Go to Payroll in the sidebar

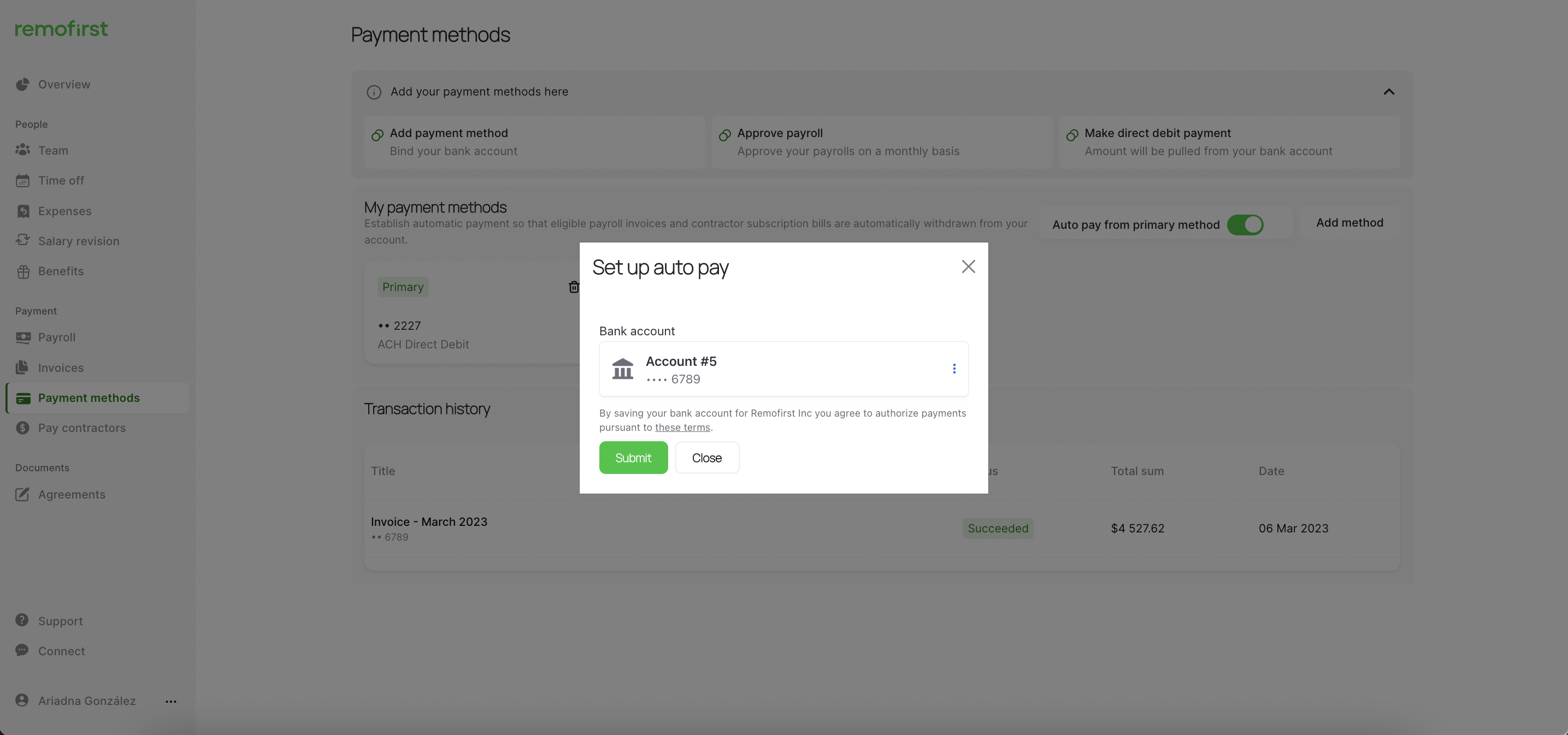pos(57,337)
